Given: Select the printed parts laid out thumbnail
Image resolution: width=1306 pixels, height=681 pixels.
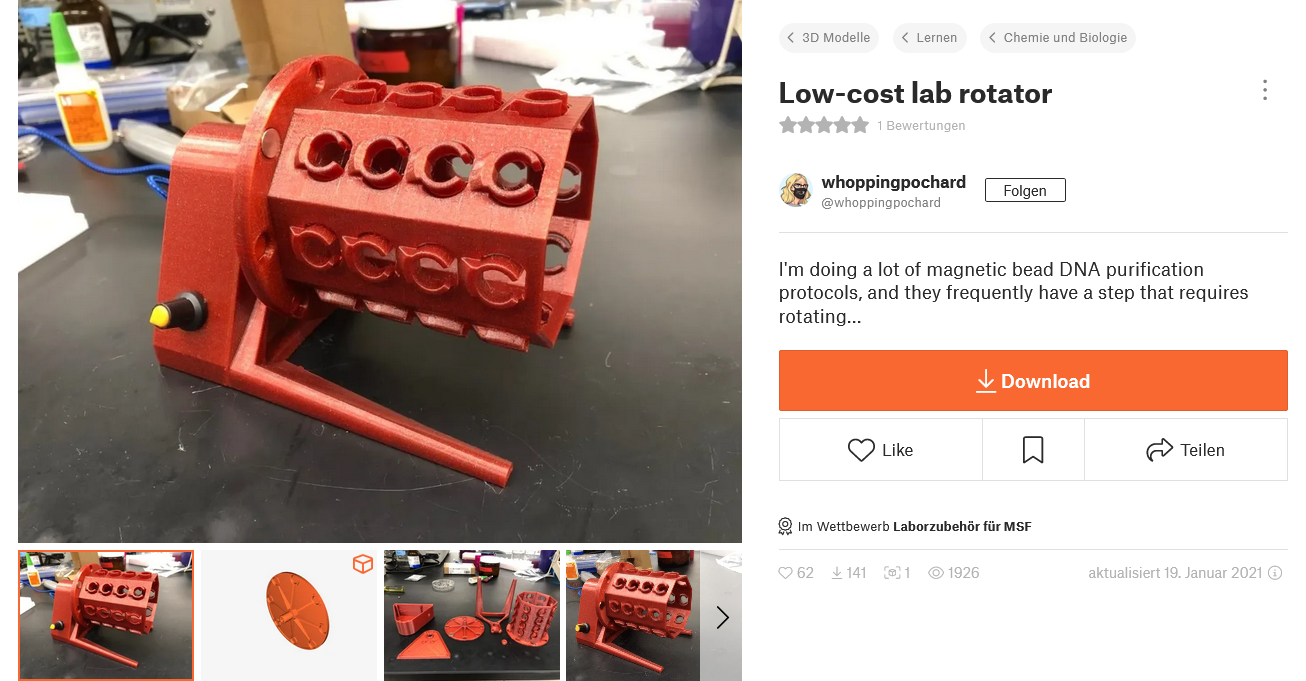Looking at the screenshot, I should 472,616.
